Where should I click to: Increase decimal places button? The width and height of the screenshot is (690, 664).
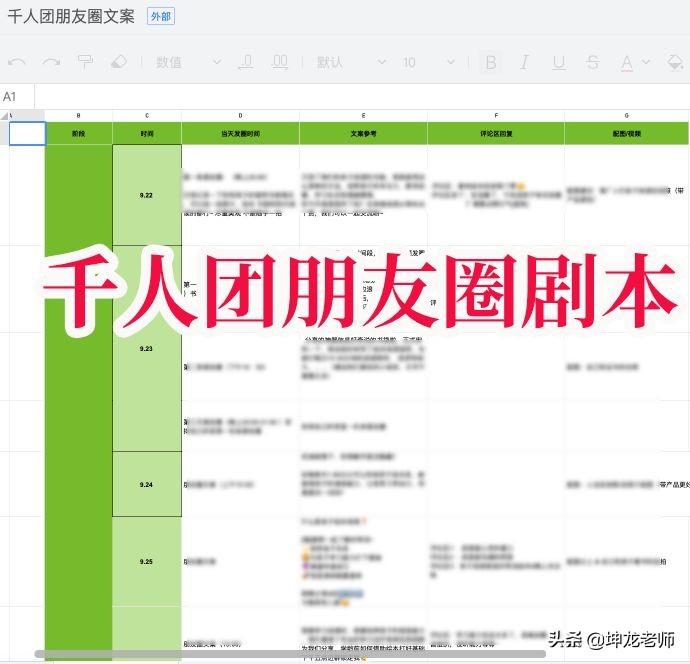[x=279, y=62]
